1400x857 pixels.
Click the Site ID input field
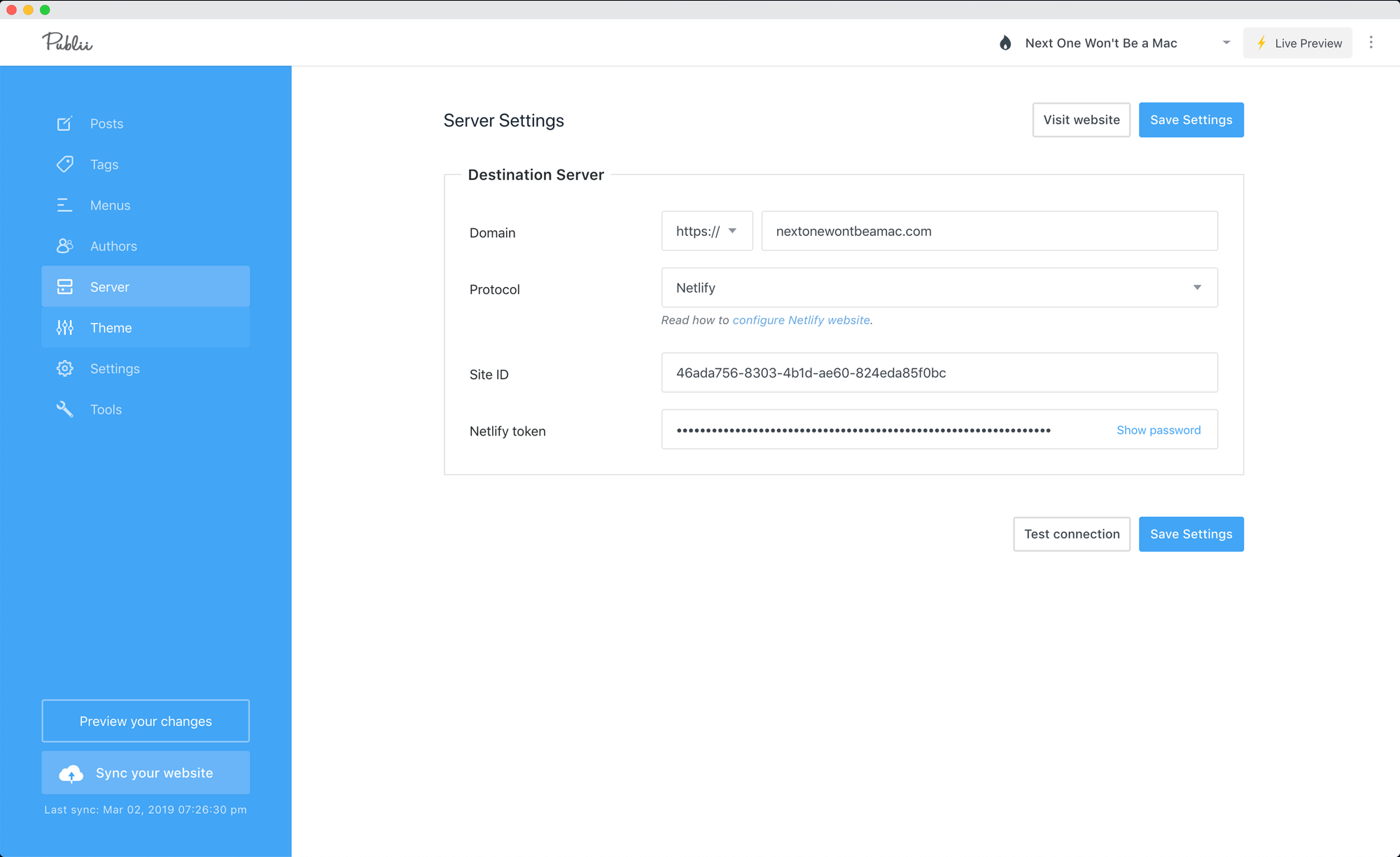939,372
